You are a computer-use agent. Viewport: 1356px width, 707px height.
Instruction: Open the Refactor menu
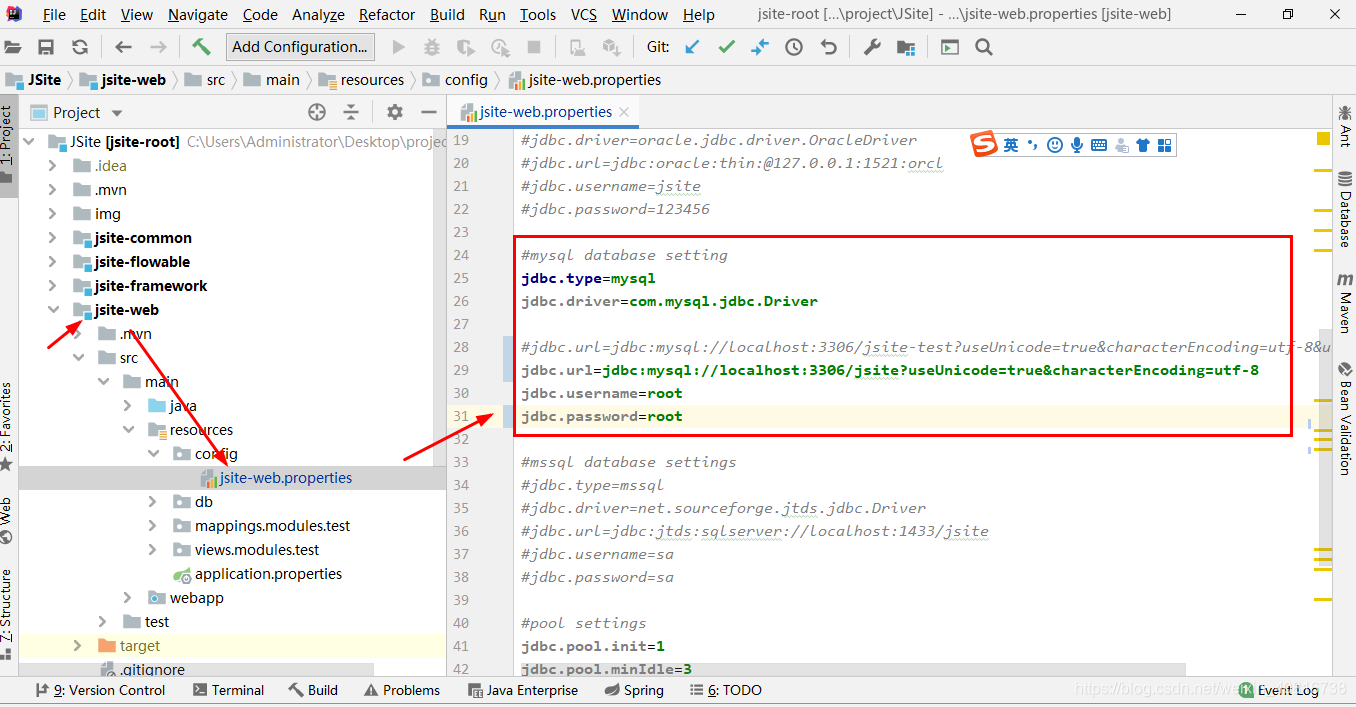click(387, 14)
